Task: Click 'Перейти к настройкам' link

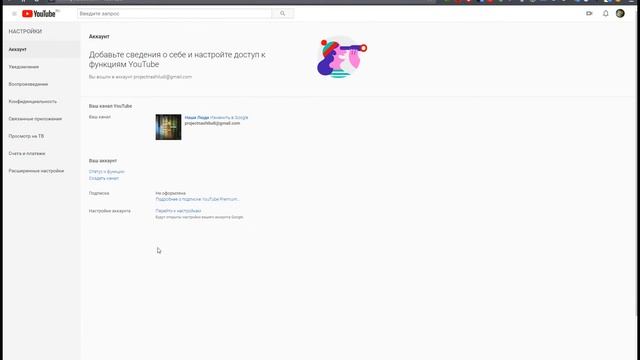Action: pos(178,211)
